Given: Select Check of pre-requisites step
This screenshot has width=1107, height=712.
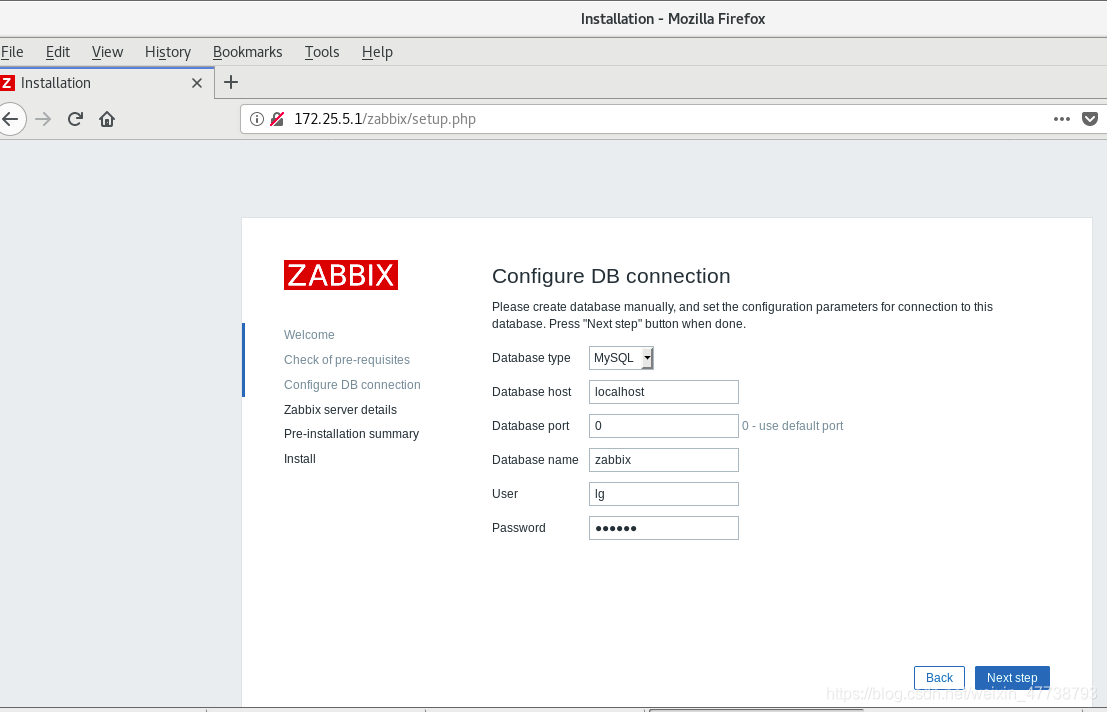Looking at the screenshot, I should (347, 359).
